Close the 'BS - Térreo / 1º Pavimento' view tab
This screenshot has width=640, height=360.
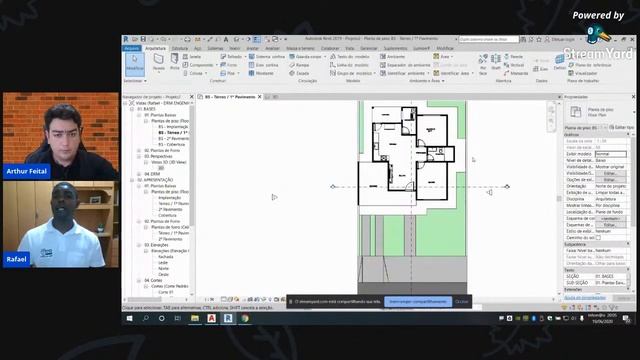tap(260, 97)
